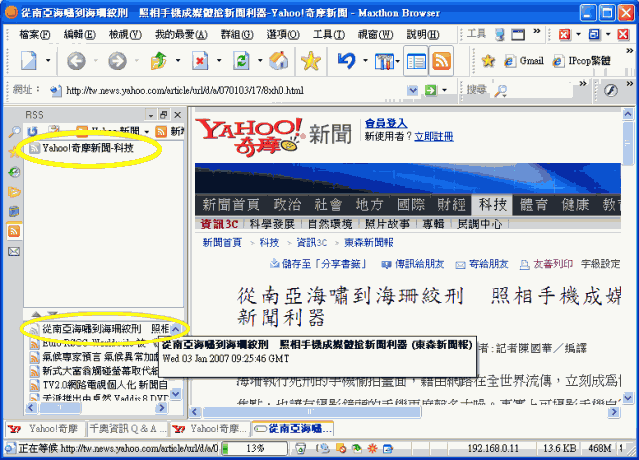Expand the address bar URL history dropdown

click(x=412, y=90)
